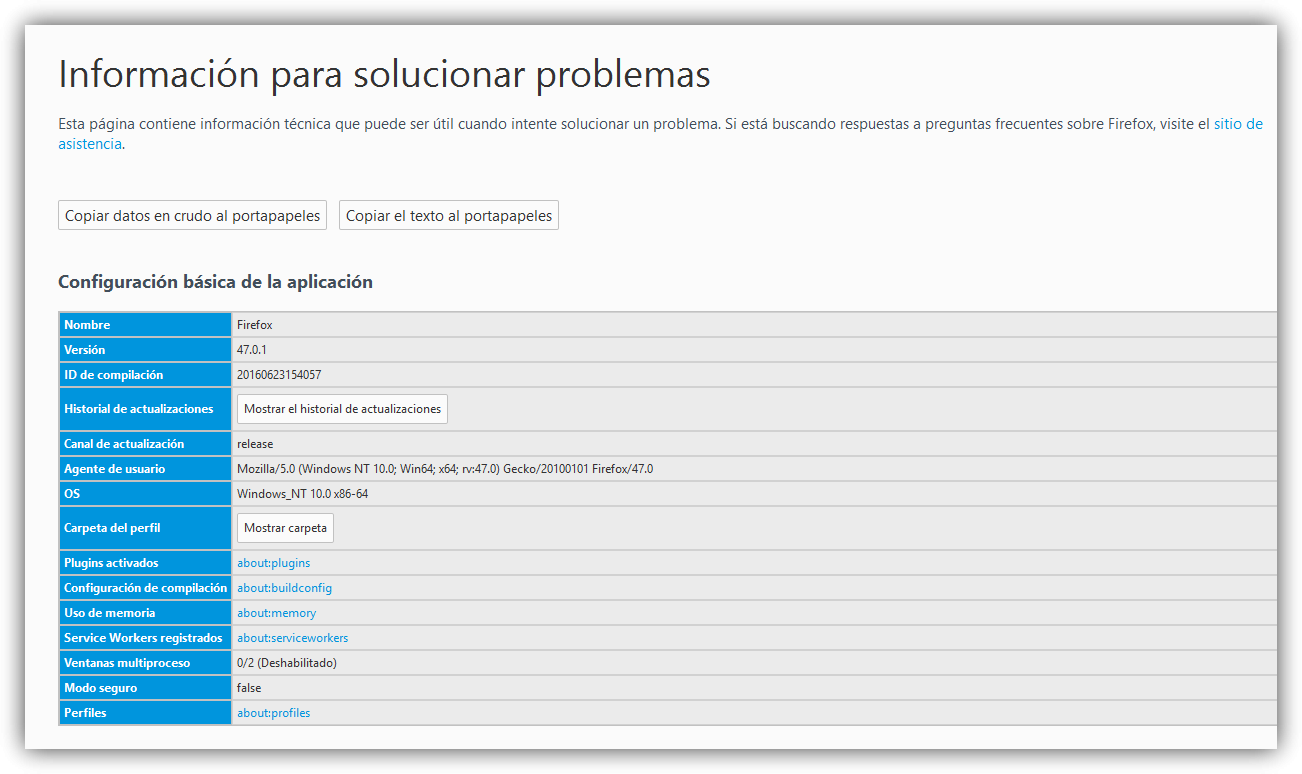Screen dimensions: 1302x774
Task: Select the "release" update channel value
Action: (x=255, y=444)
